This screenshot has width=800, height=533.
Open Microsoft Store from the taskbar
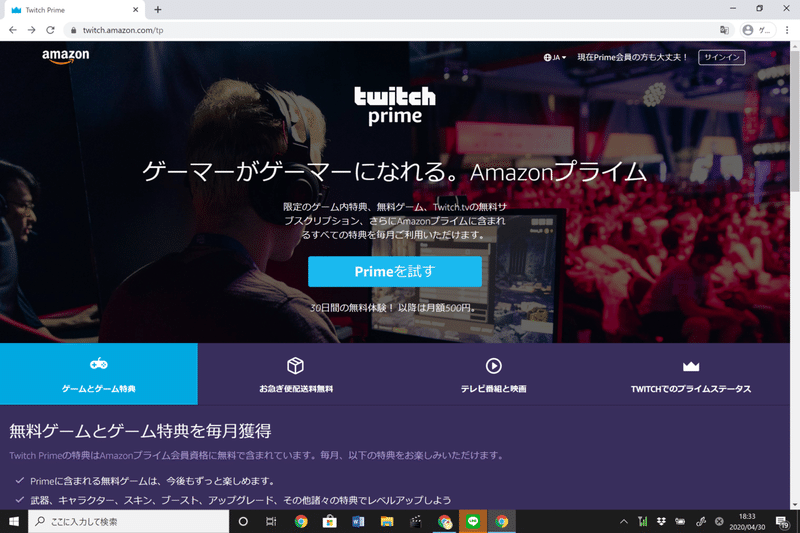coord(330,521)
